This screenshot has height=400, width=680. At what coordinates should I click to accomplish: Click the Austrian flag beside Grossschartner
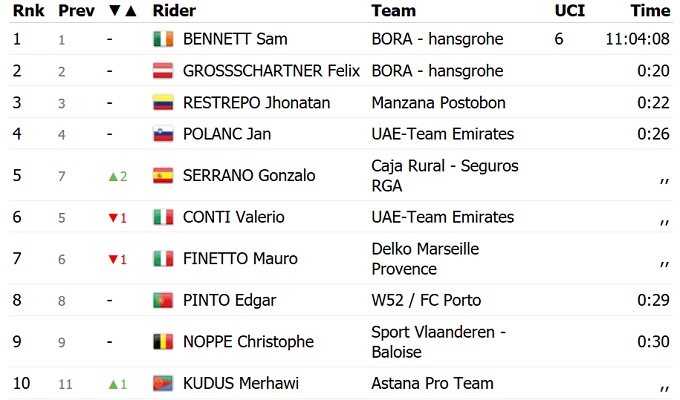click(x=163, y=71)
